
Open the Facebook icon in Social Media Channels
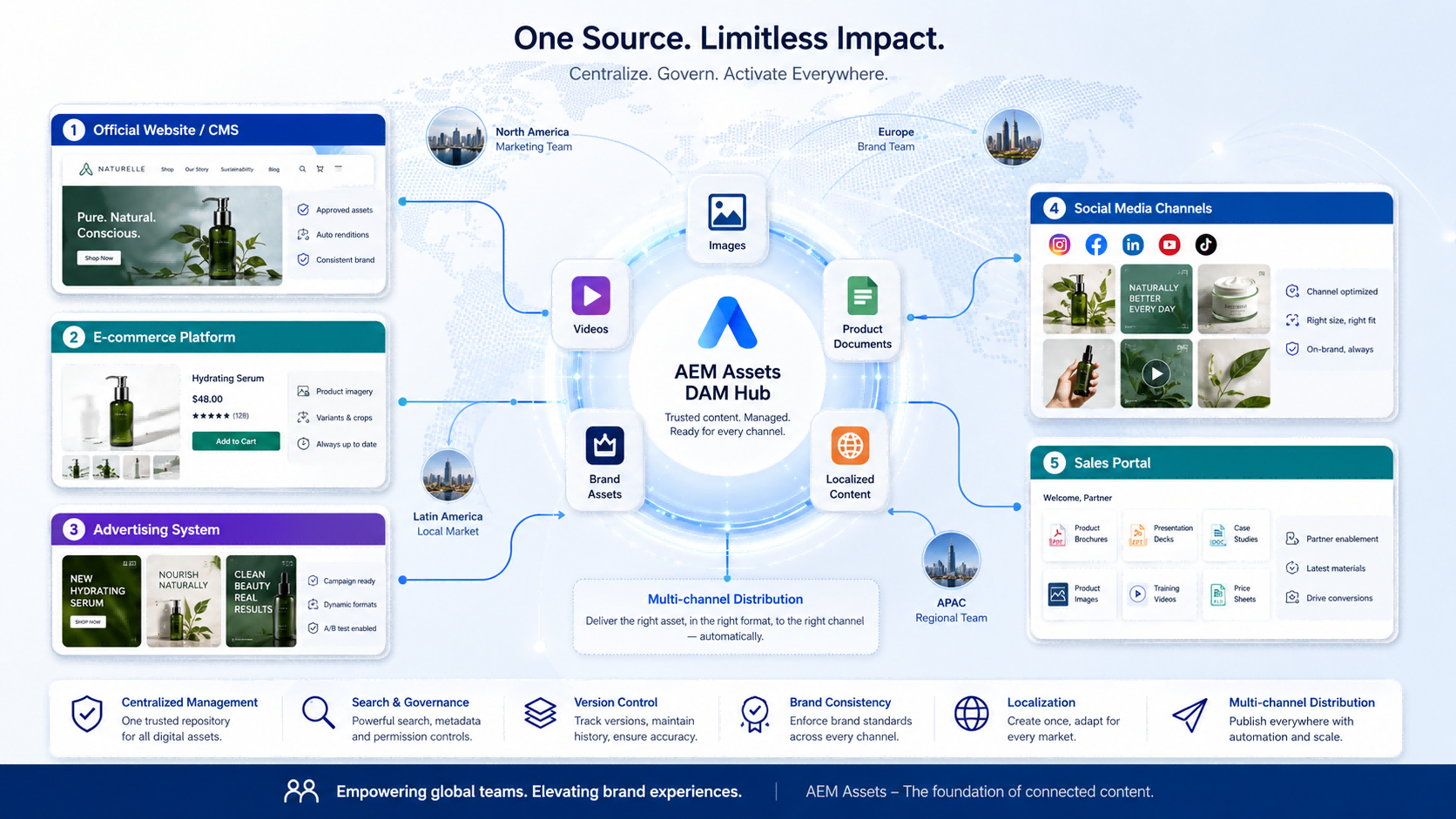tap(1096, 245)
